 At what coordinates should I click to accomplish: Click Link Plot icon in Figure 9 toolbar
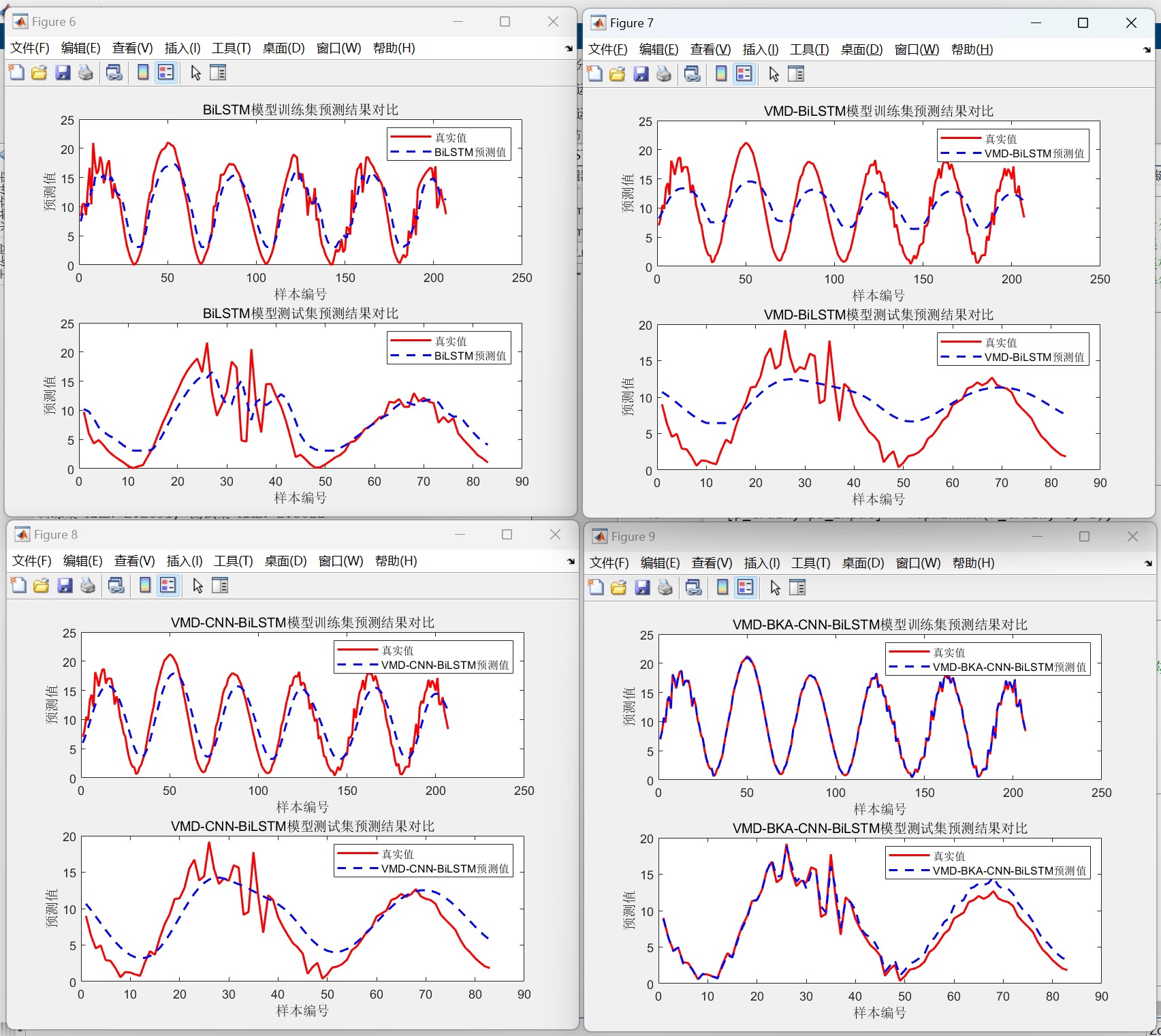694,587
